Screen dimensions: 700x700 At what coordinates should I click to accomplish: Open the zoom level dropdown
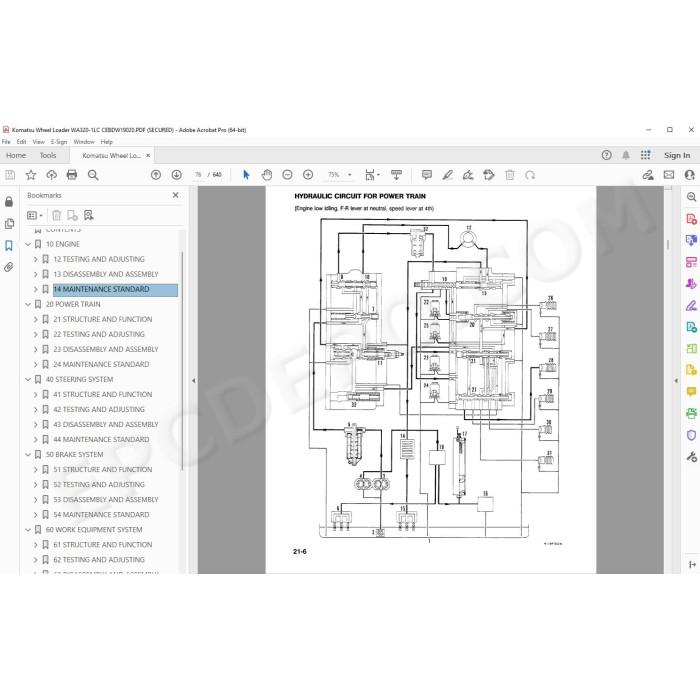click(350, 175)
